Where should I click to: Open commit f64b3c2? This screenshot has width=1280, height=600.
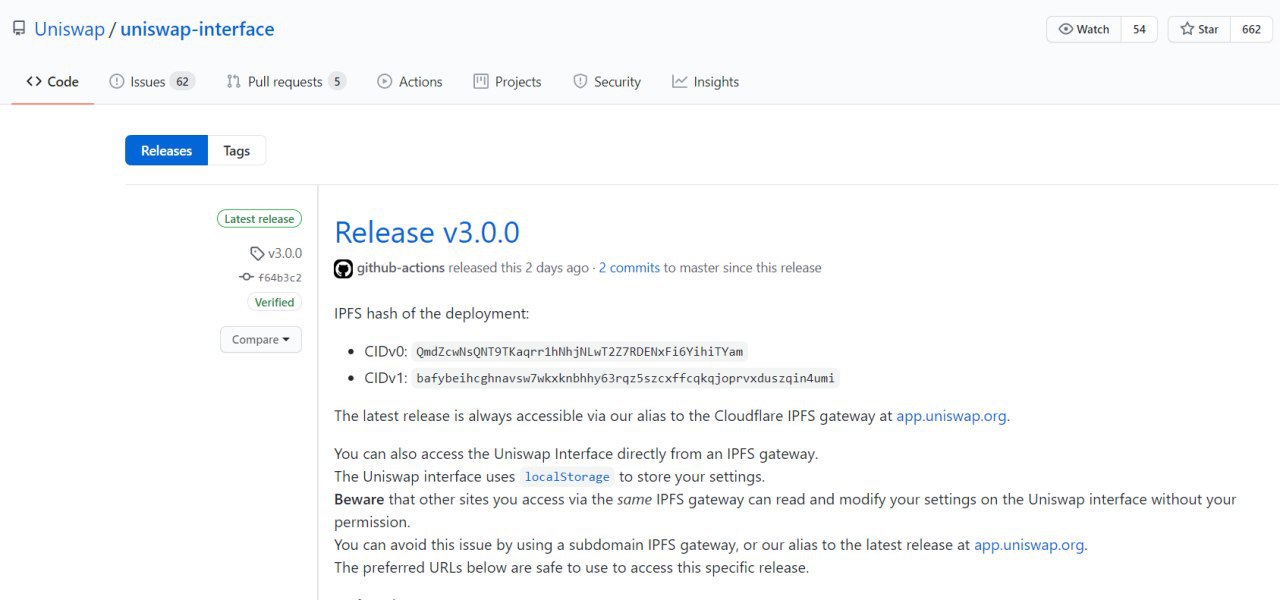(280, 278)
